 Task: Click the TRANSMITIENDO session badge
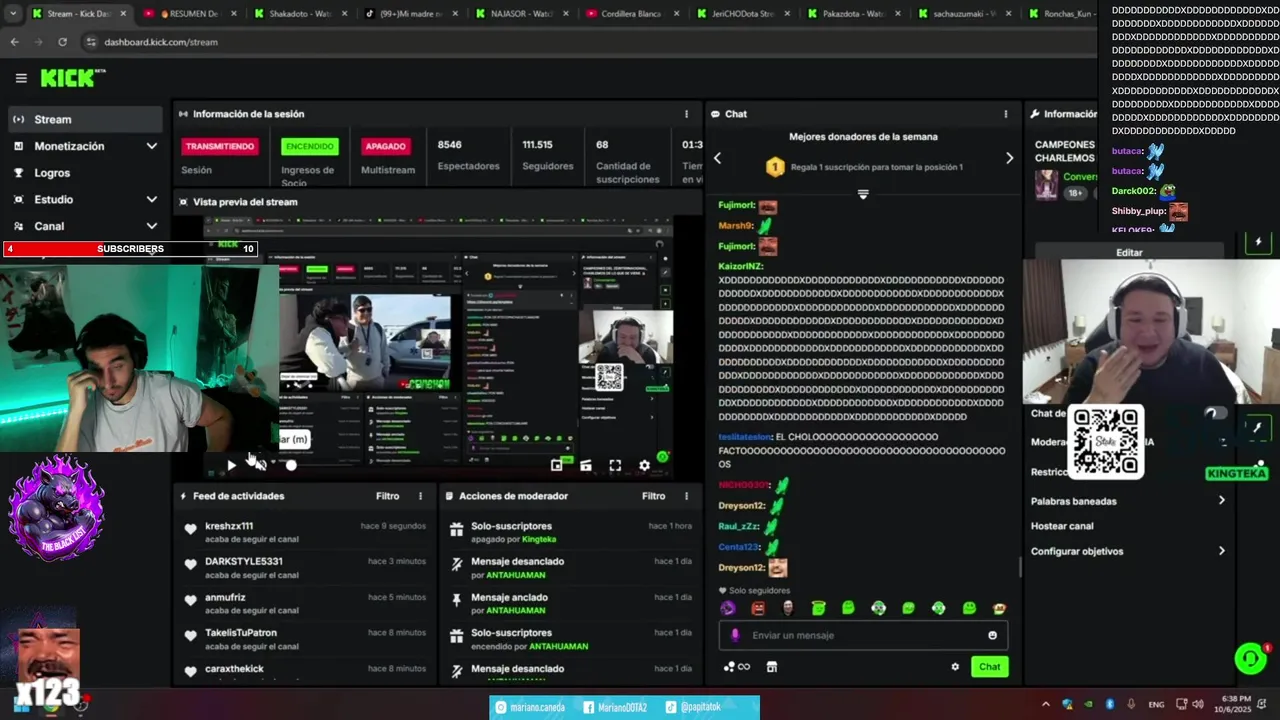(220, 146)
